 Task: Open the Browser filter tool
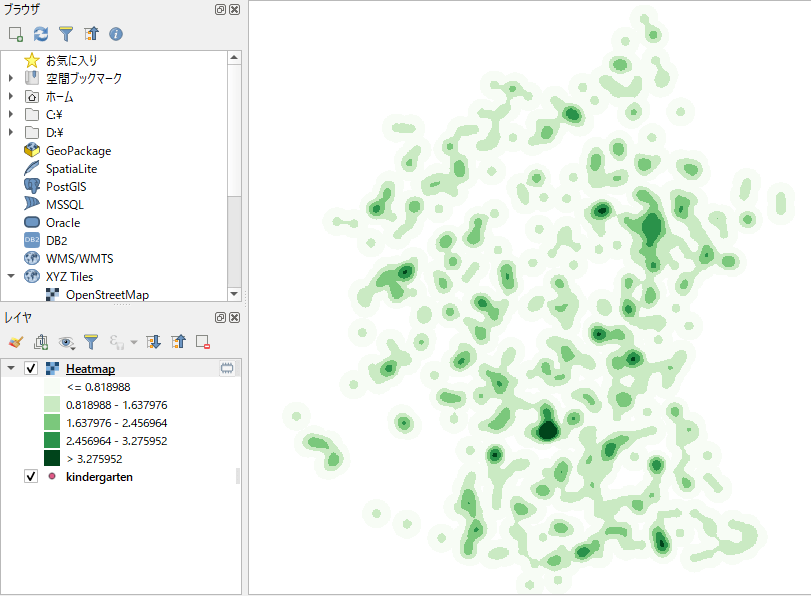click(x=66, y=34)
